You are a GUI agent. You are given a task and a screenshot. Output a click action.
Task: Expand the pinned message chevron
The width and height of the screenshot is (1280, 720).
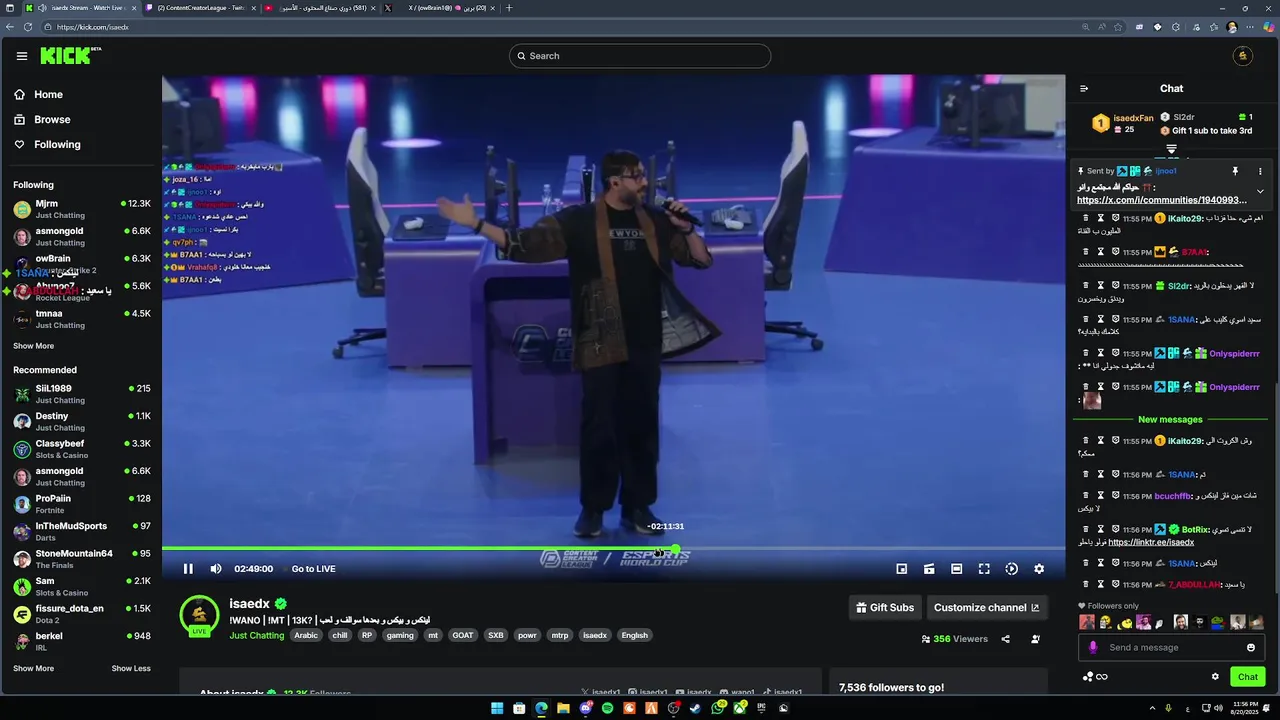[1260, 191]
